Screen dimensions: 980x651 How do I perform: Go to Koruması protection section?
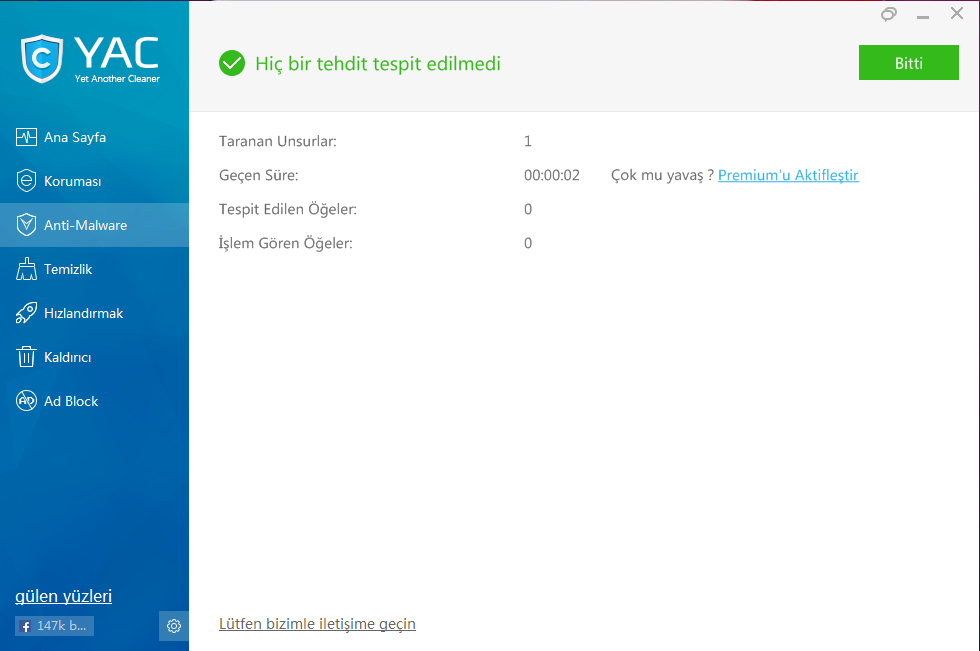point(94,181)
